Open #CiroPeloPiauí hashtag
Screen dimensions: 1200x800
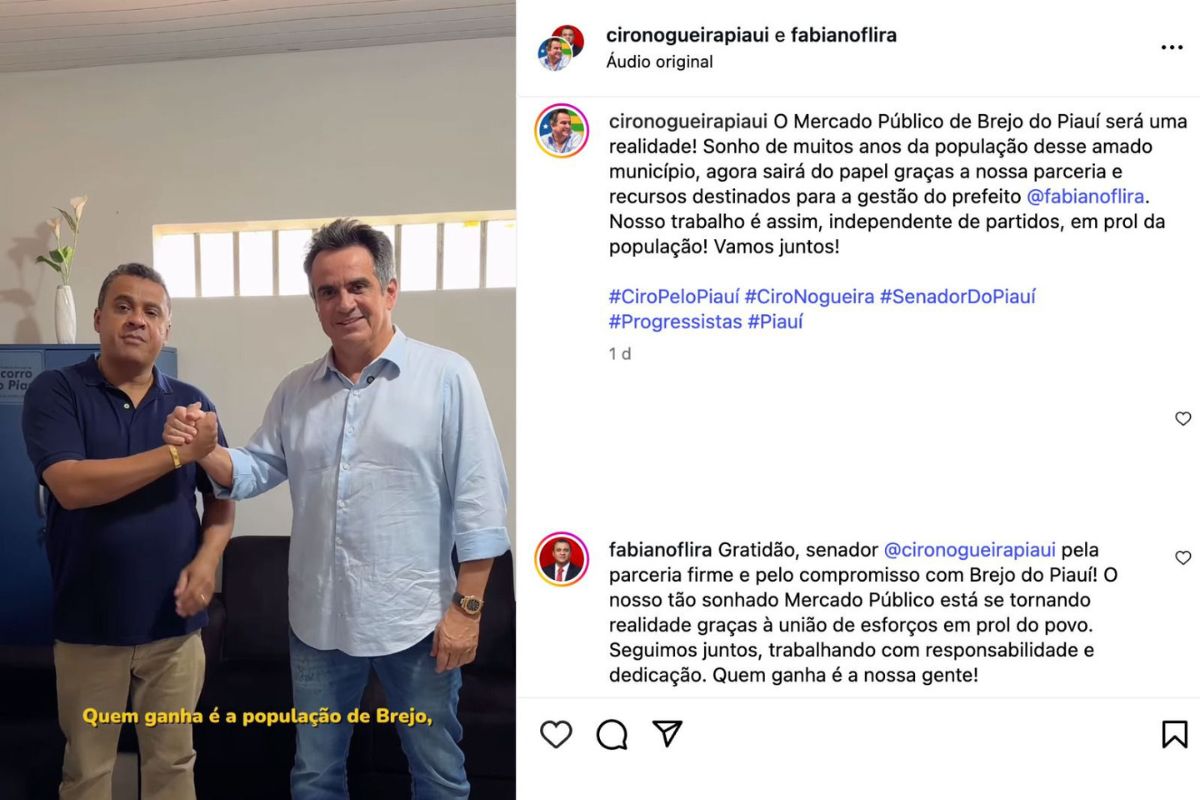tap(674, 296)
